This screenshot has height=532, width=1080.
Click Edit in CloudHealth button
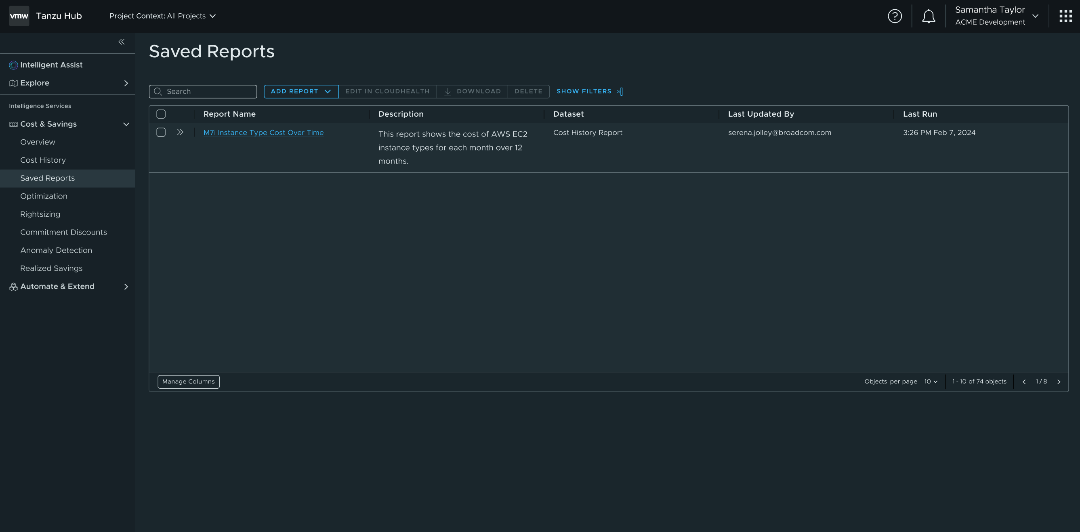point(388,92)
